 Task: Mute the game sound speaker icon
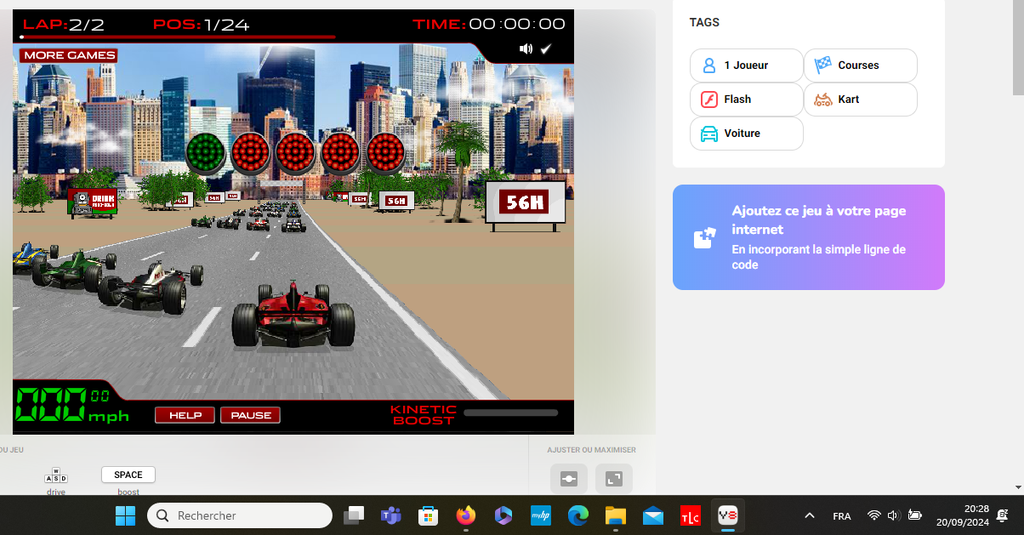(526, 49)
